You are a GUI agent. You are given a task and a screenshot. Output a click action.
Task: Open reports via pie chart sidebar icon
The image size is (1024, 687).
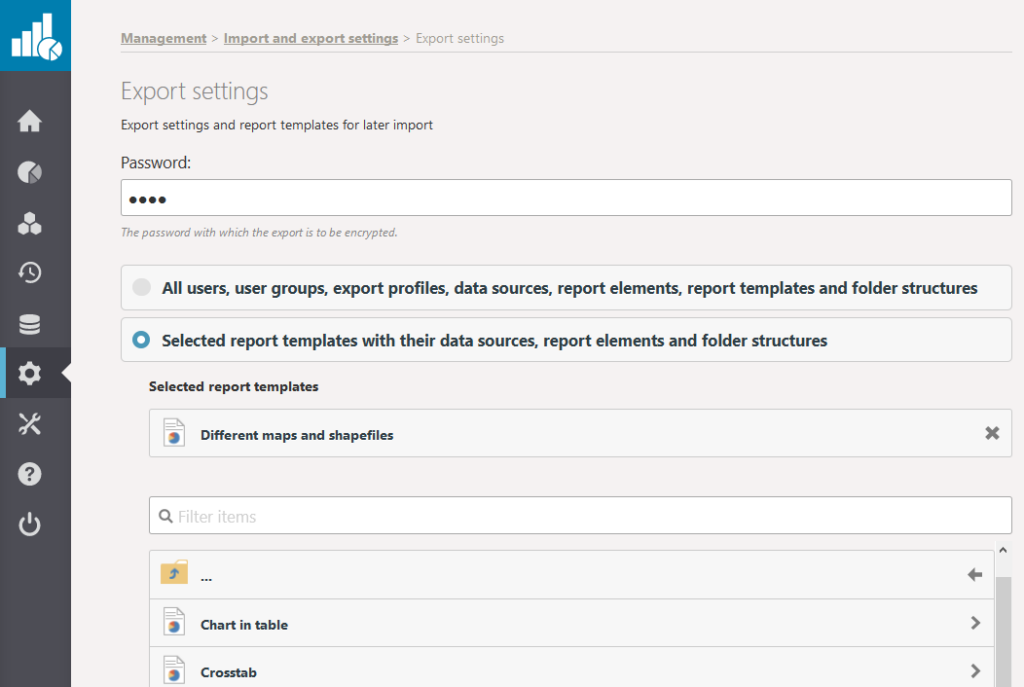(29, 172)
